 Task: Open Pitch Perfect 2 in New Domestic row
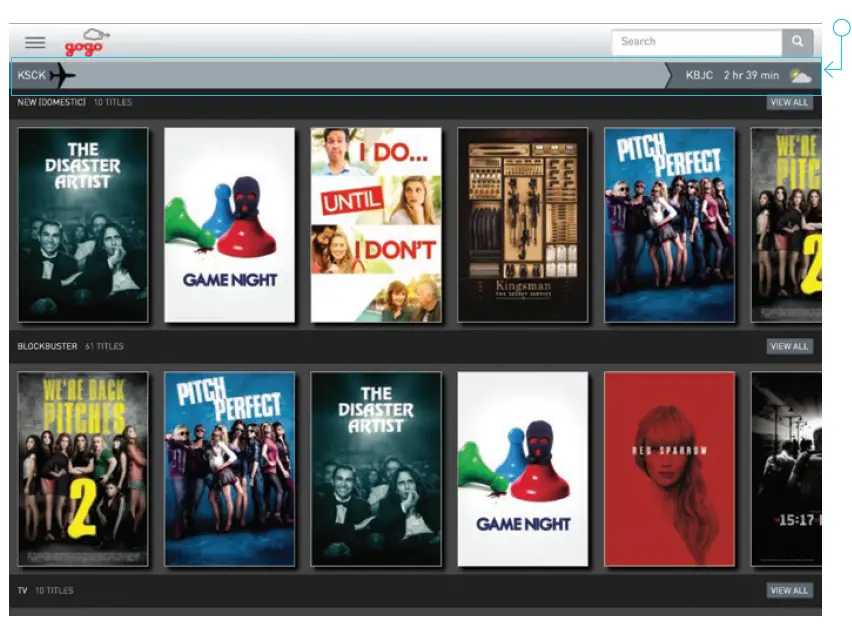click(786, 225)
